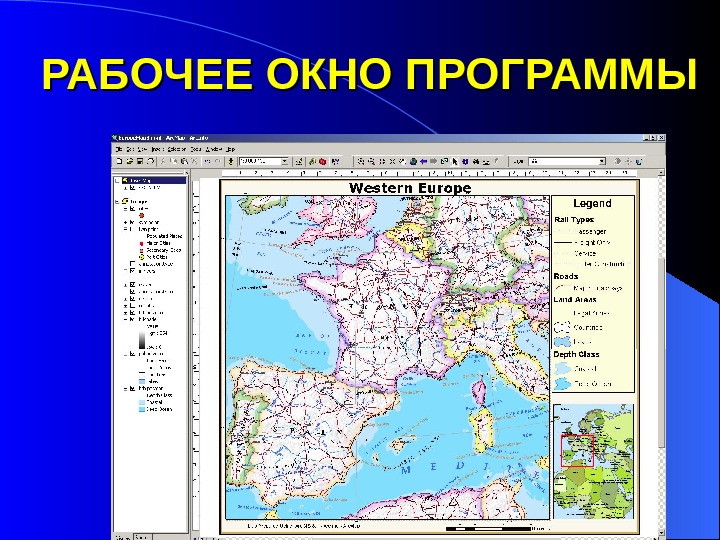Collapse the layer with Populated Places legend
The width and height of the screenshot is (720, 540).
pyautogui.click(x=125, y=229)
